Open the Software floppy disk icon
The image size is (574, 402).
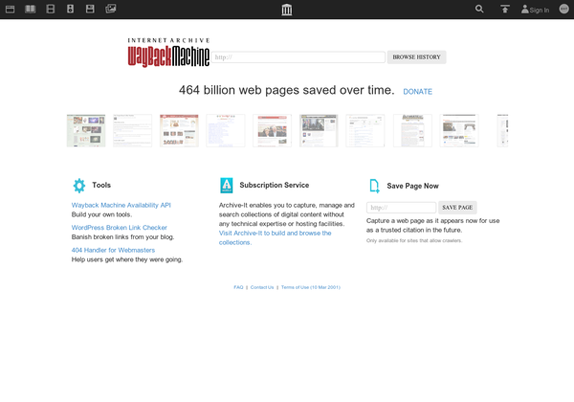(90, 9)
